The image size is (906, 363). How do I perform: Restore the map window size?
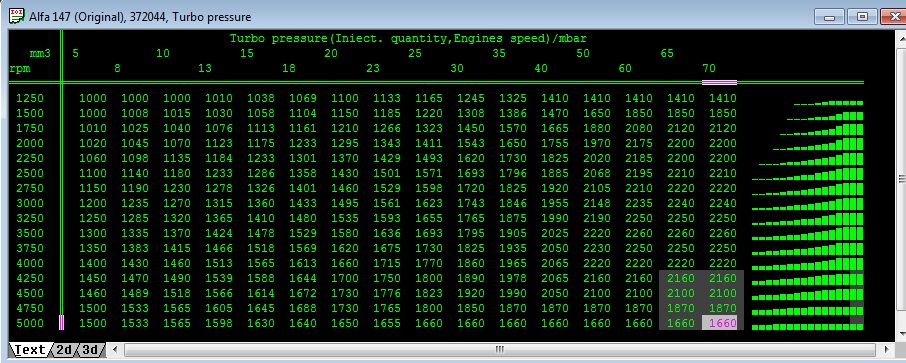(x=863, y=17)
